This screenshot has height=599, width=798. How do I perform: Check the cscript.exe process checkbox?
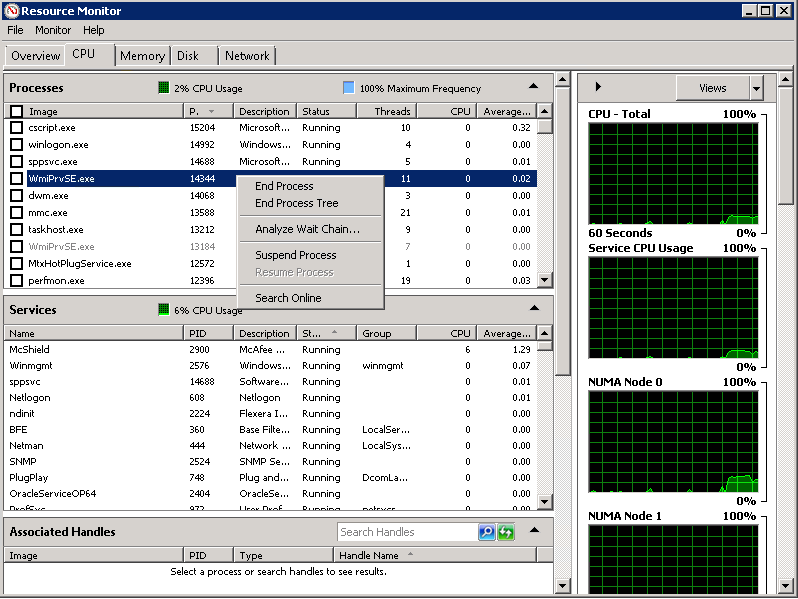pyautogui.click(x=17, y=128)
